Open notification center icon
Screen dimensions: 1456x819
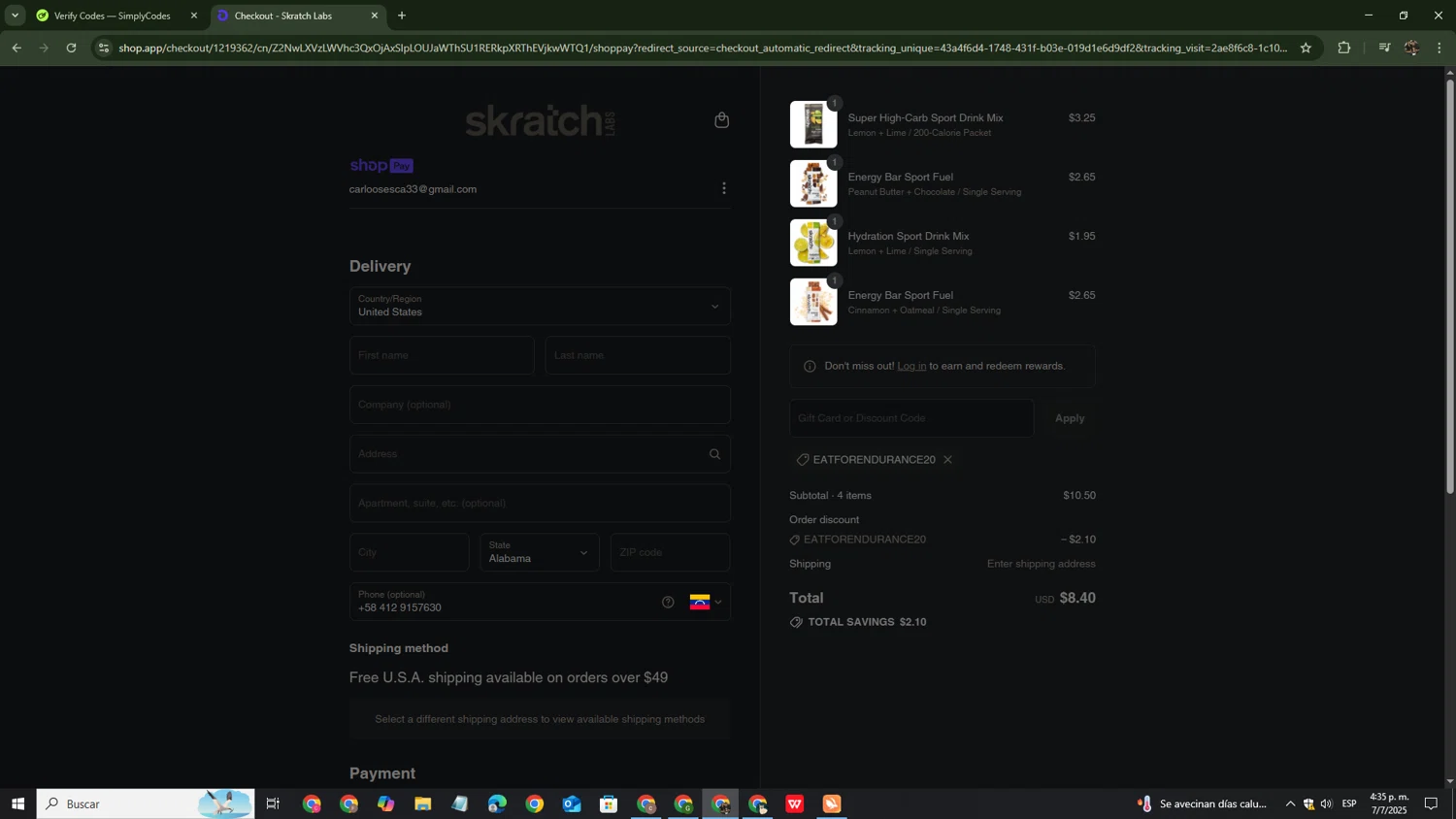pyautogui.click(x=1431, y=803)
